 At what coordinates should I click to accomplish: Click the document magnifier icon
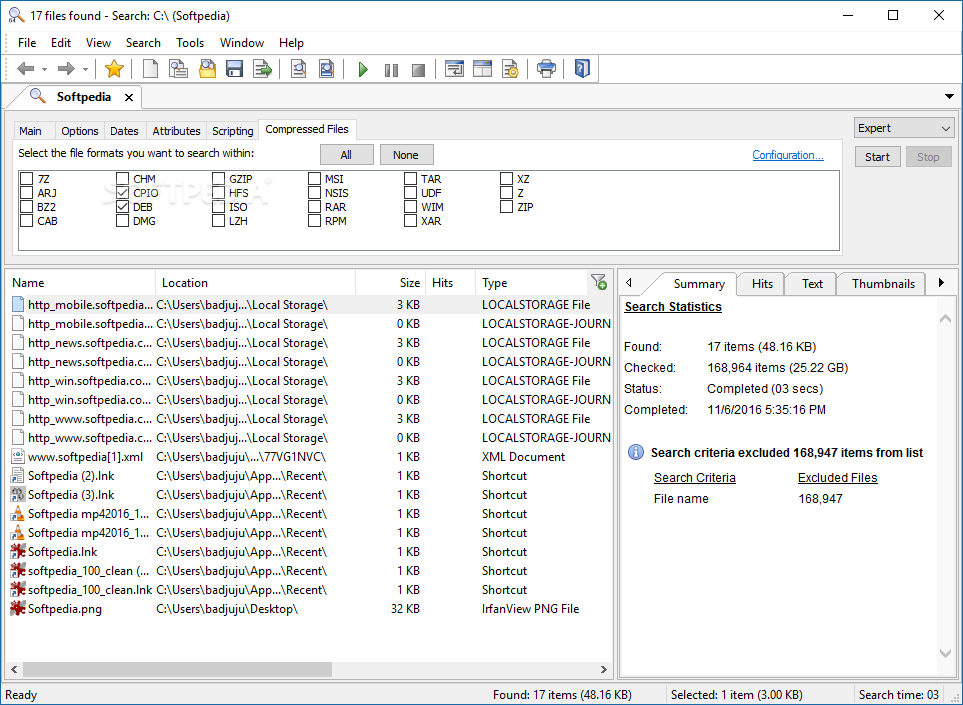[x=298, y=69]
